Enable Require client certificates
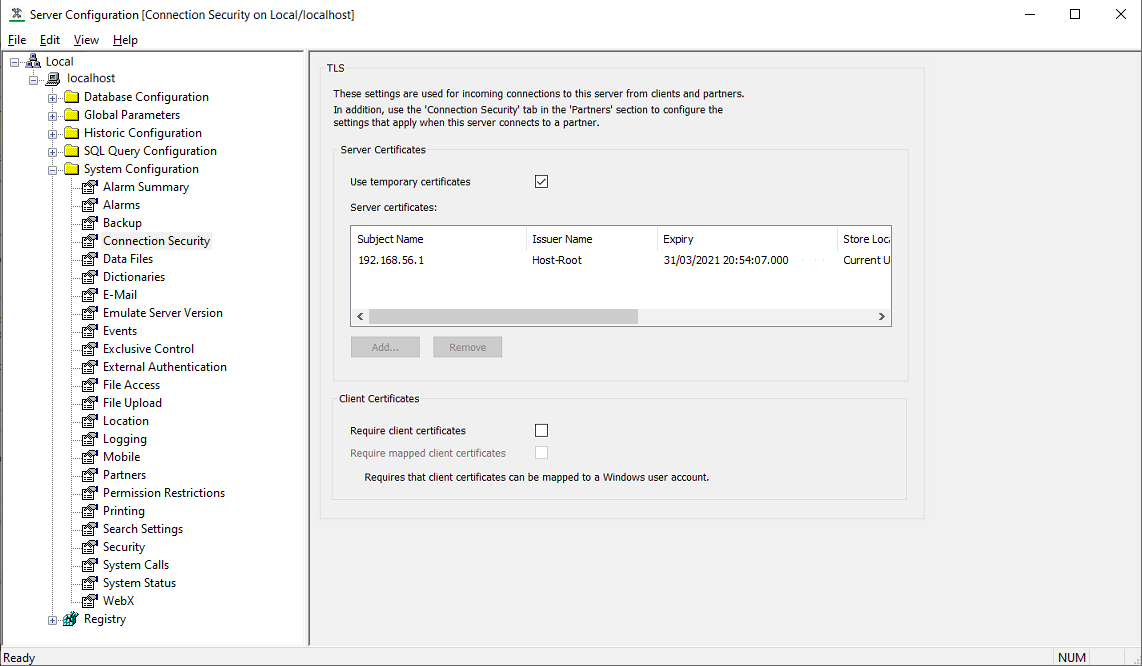Image resolution: width=1142 pixels, height=666 pixels. (541, 430)
